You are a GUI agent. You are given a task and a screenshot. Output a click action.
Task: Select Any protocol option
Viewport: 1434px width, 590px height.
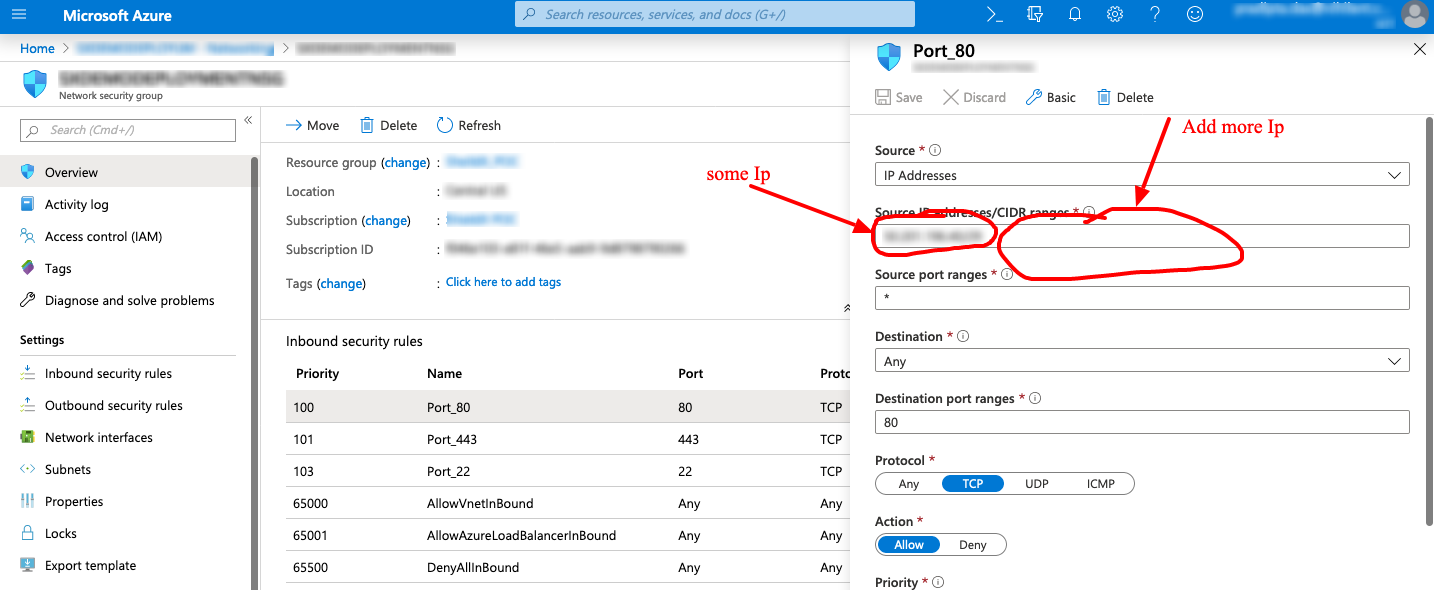908,484
